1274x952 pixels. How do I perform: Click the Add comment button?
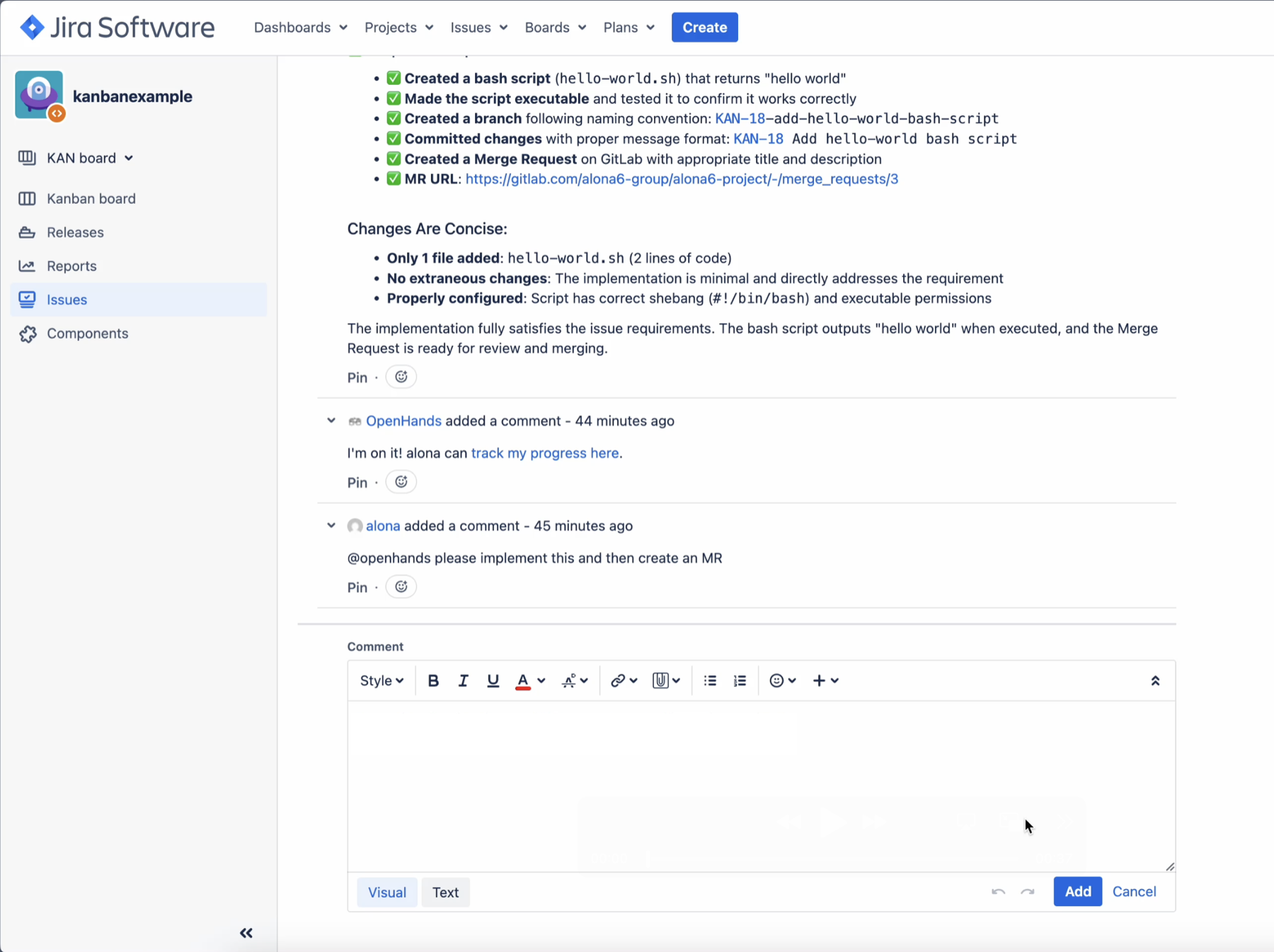coord(1077,891)
